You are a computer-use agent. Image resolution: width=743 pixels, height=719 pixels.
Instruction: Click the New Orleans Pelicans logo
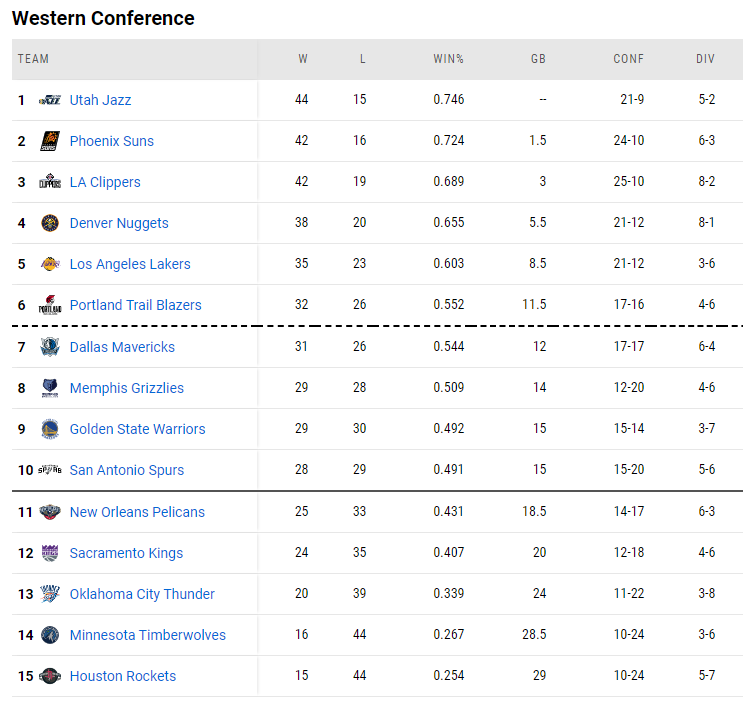pos(50,512)
